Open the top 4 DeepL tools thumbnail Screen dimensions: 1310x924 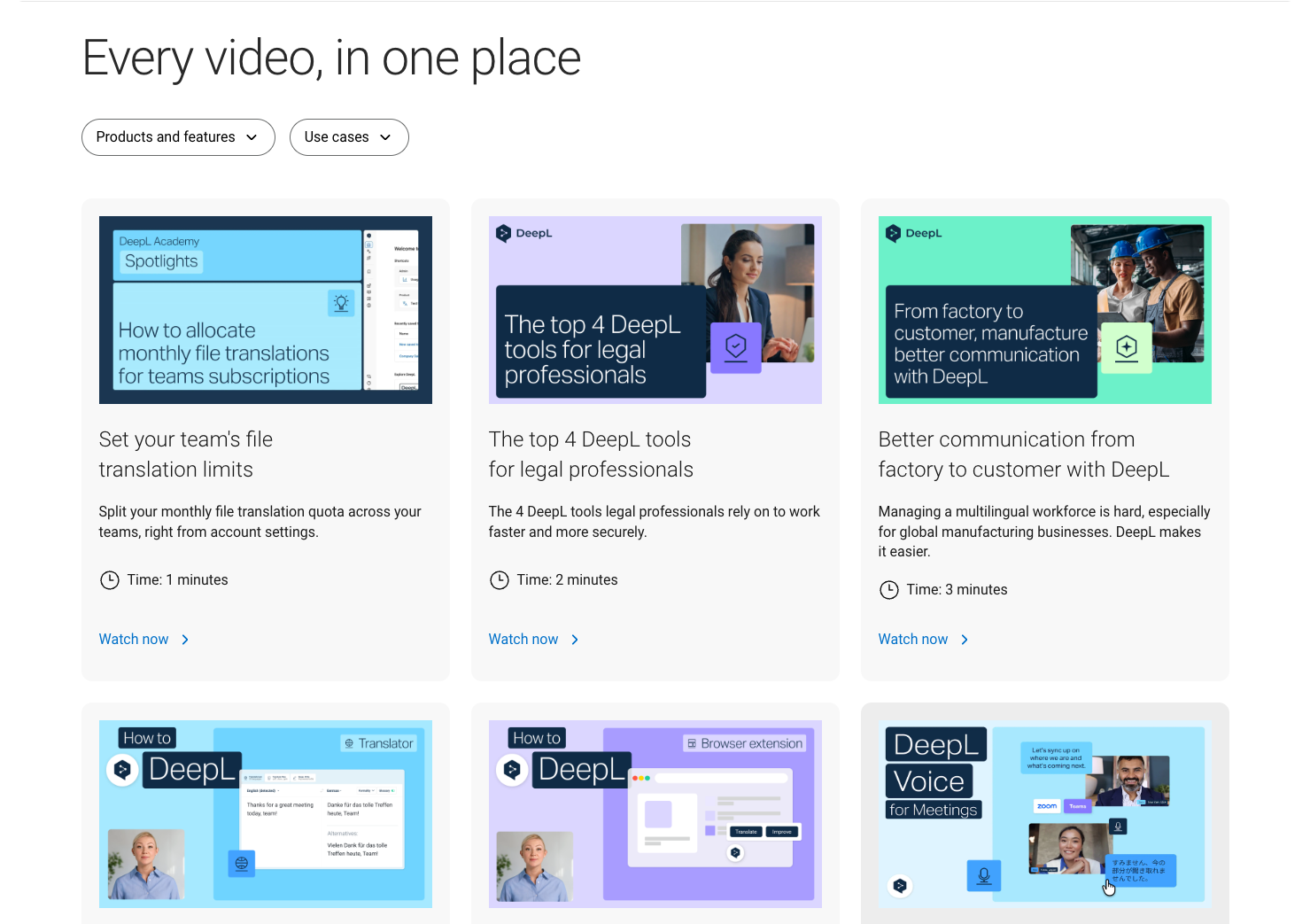click(655, 310)
